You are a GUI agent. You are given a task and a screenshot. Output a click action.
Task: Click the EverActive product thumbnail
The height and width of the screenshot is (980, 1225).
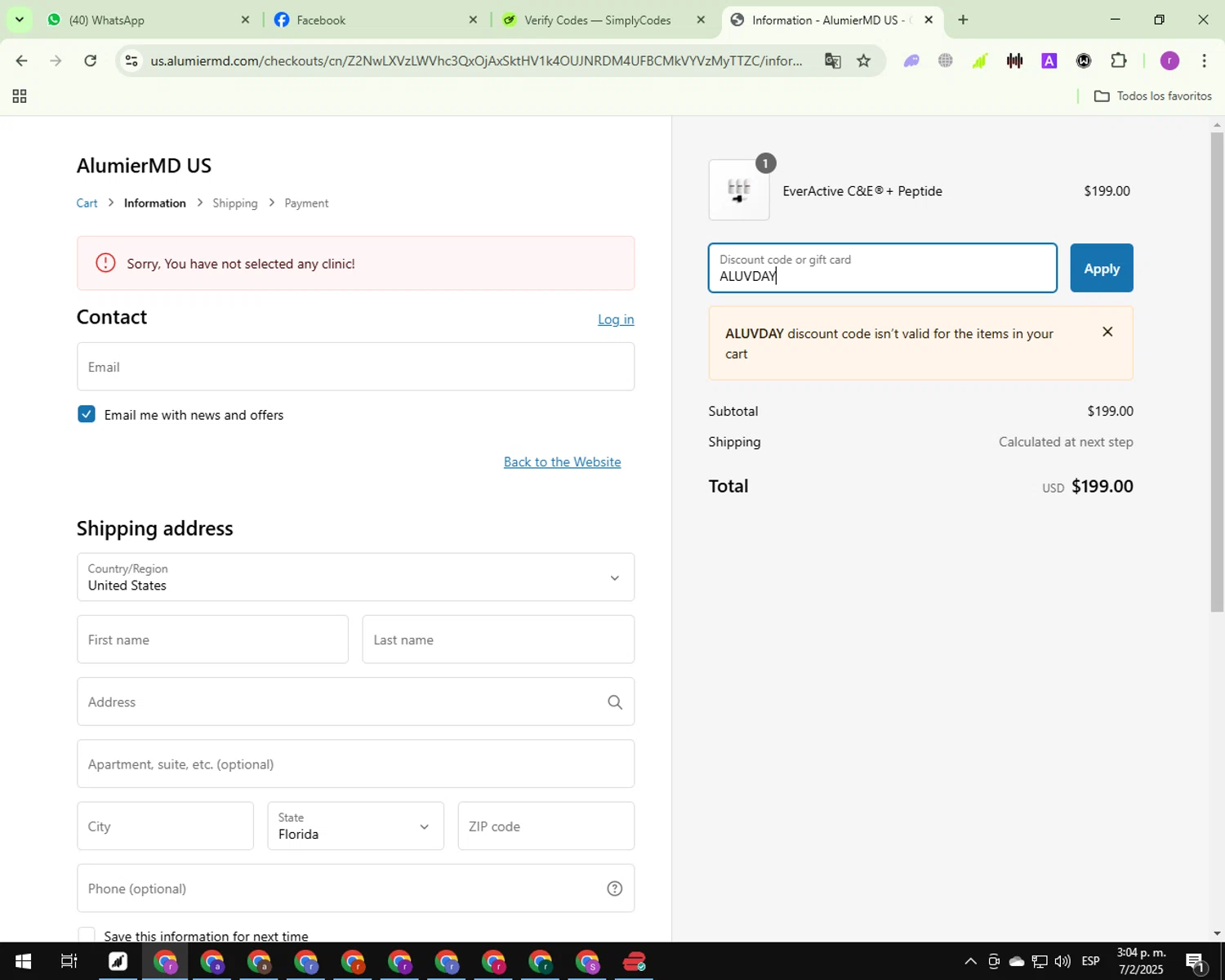pyautogui.click(x=739, y=190)
